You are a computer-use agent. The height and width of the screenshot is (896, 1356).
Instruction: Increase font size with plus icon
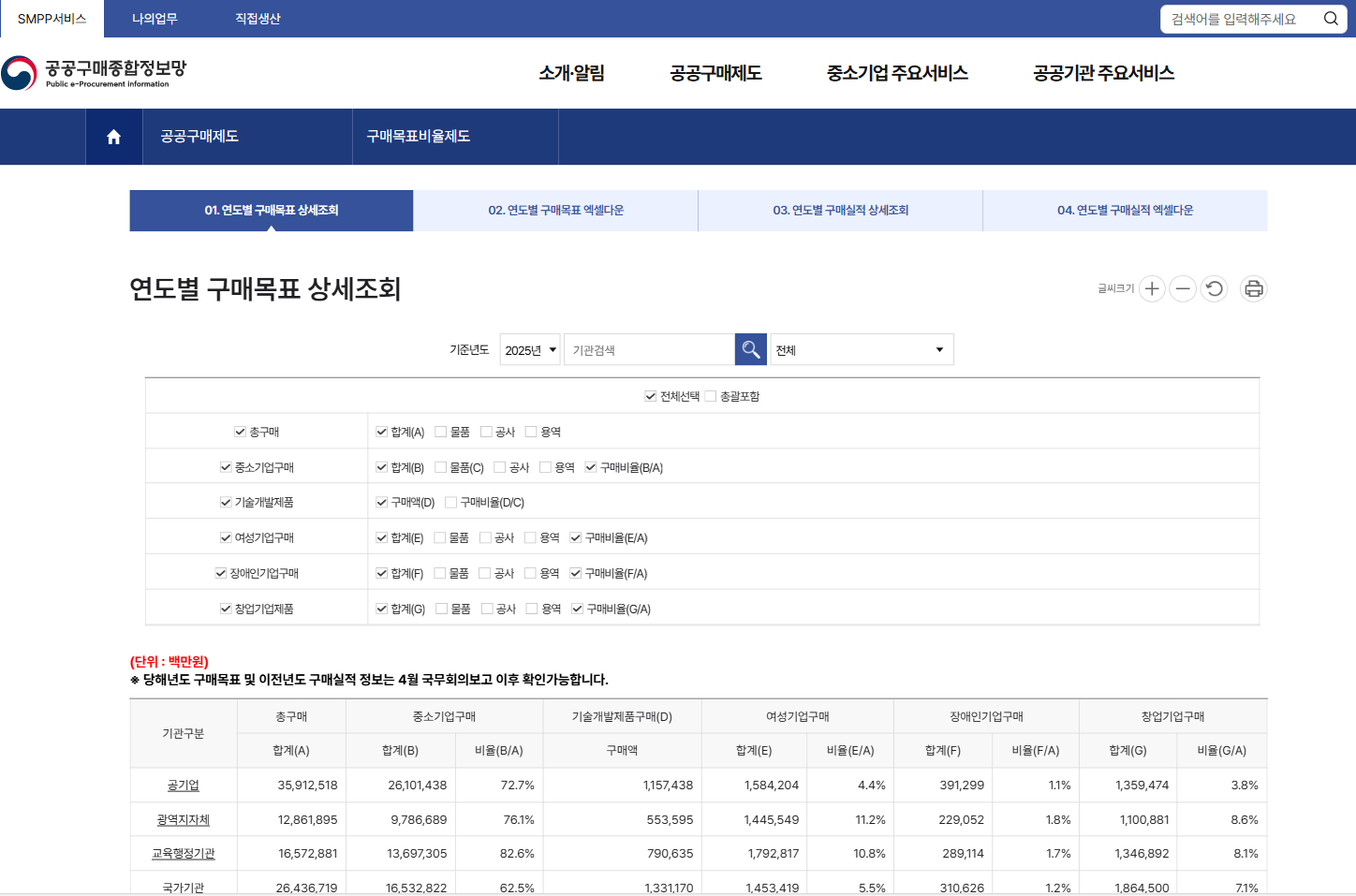(x=1152, y=288)
